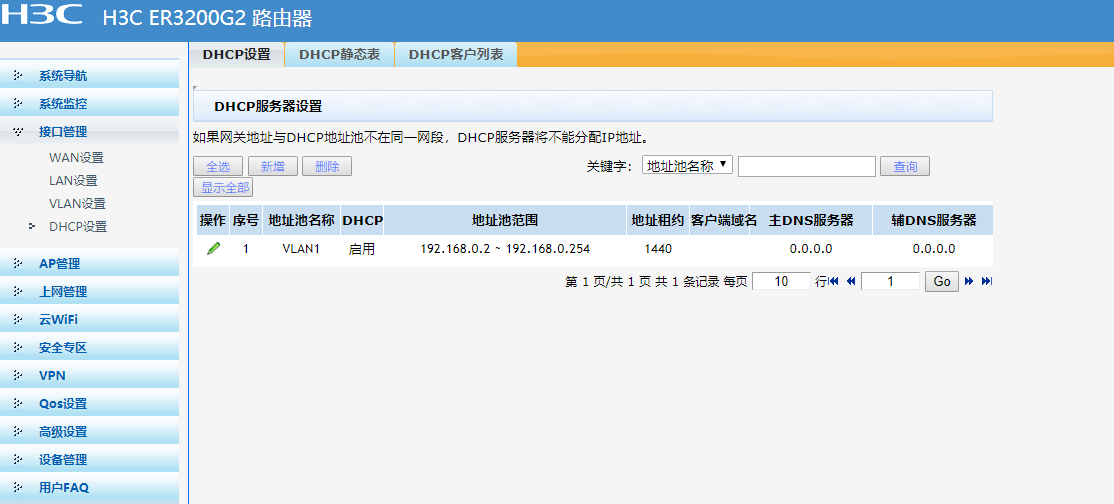Open the 地址池名称 keyword dropdown
Screen dimensions: 1114x504
point(687,165)
